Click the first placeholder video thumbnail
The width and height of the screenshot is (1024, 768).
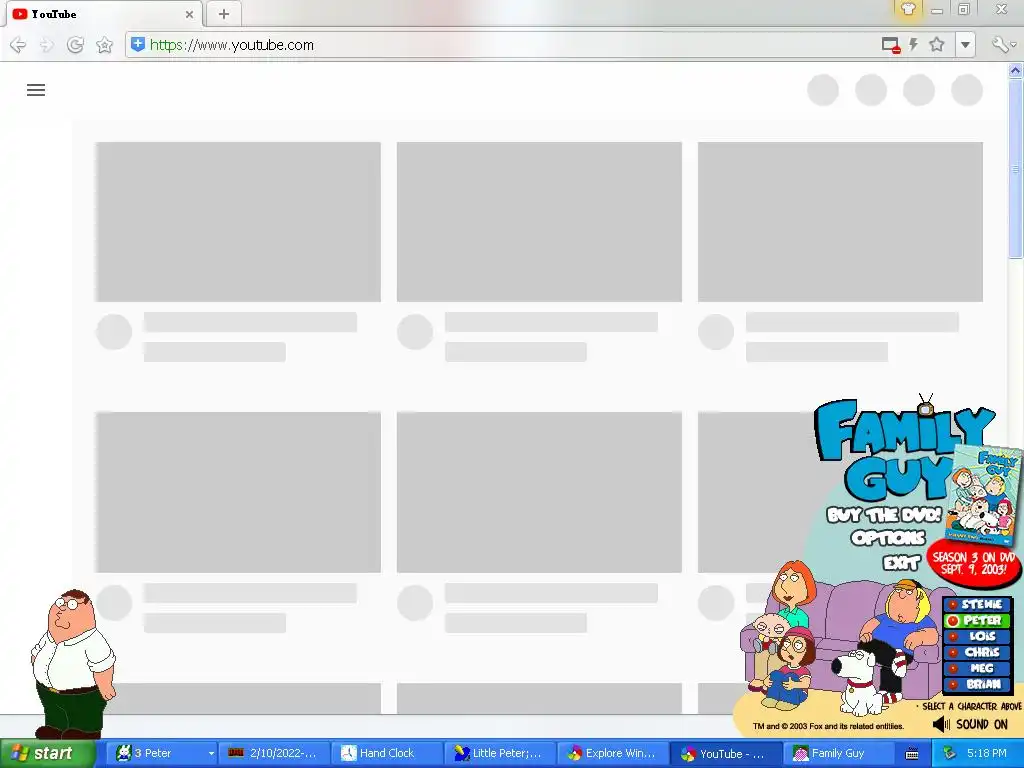click(238, 221)
